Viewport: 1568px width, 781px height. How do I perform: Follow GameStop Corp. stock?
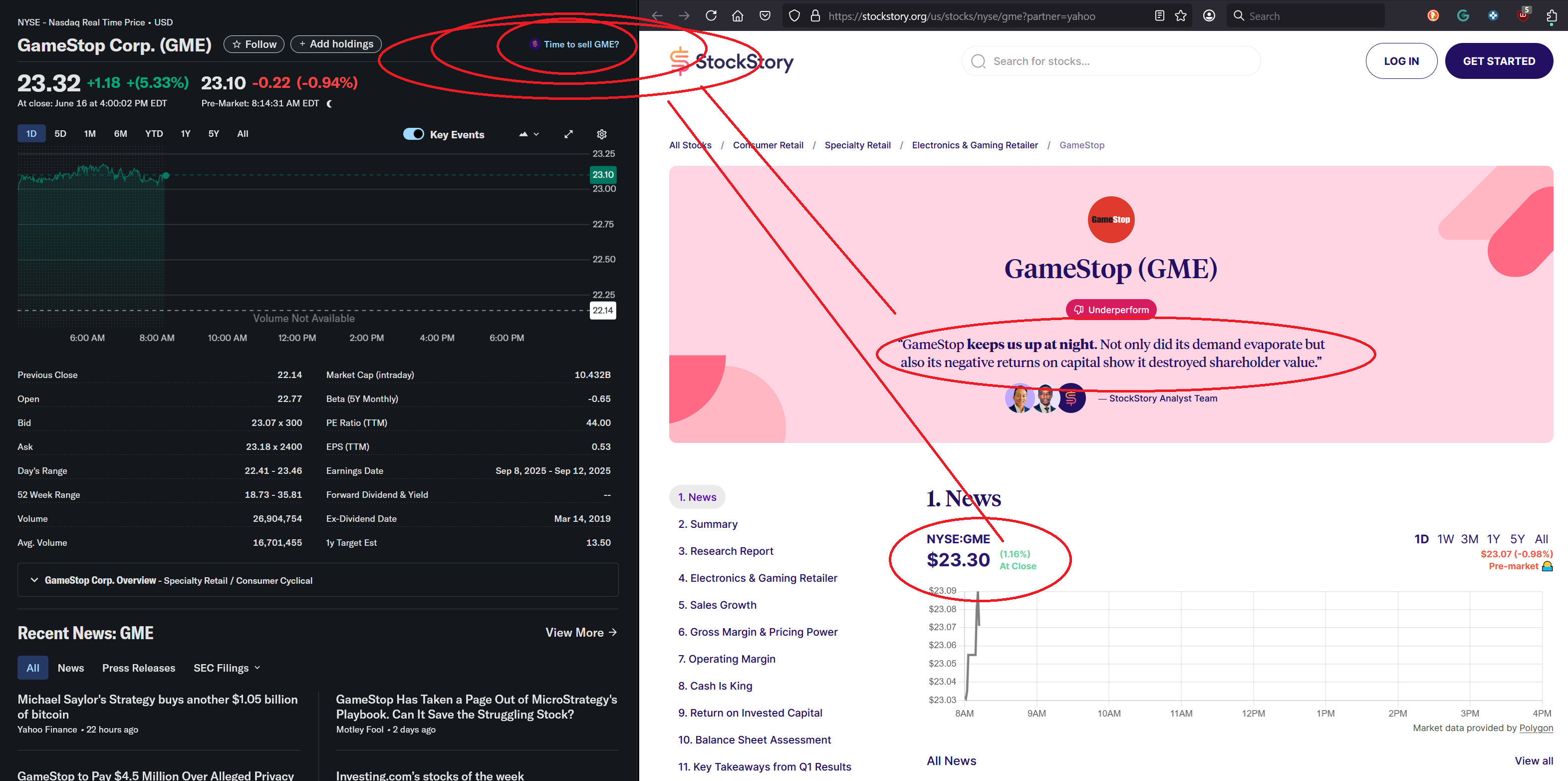(254, 44)
